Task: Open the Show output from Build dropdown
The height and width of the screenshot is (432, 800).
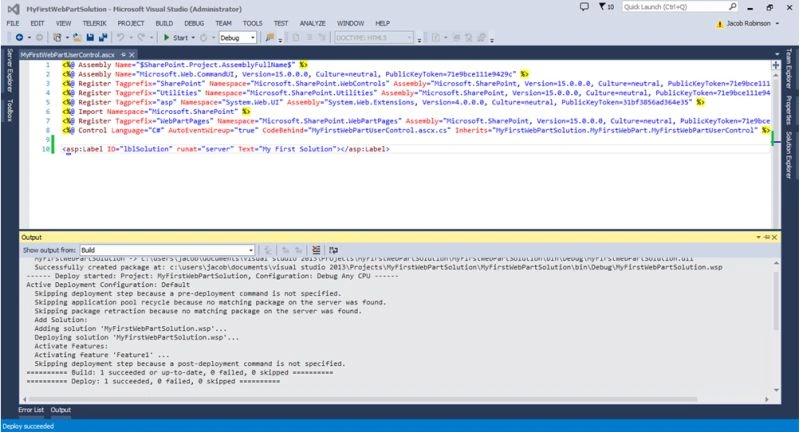Action: [x=167, y=250]
